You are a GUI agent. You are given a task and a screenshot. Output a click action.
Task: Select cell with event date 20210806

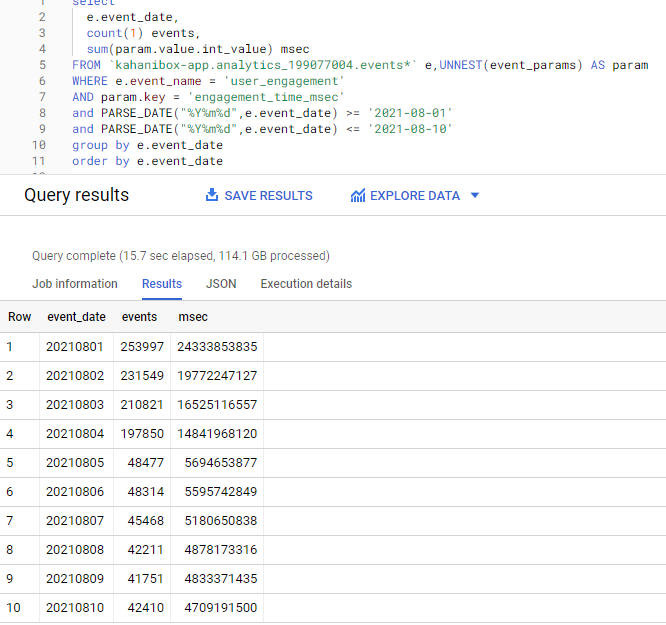(75, 492)
